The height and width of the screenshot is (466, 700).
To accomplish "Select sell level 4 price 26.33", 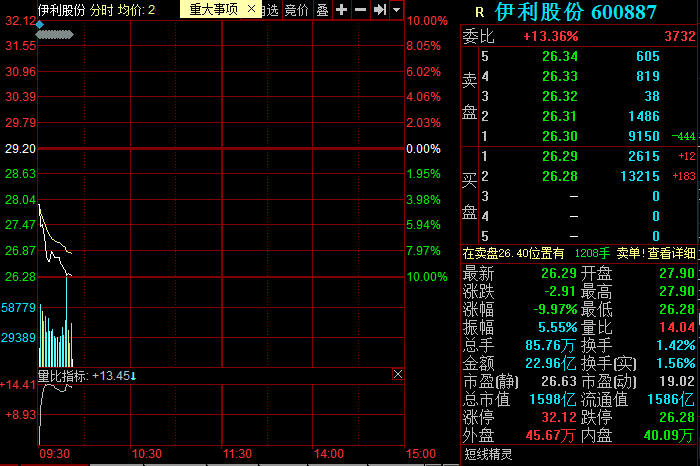I will click(x=560, y=76).
